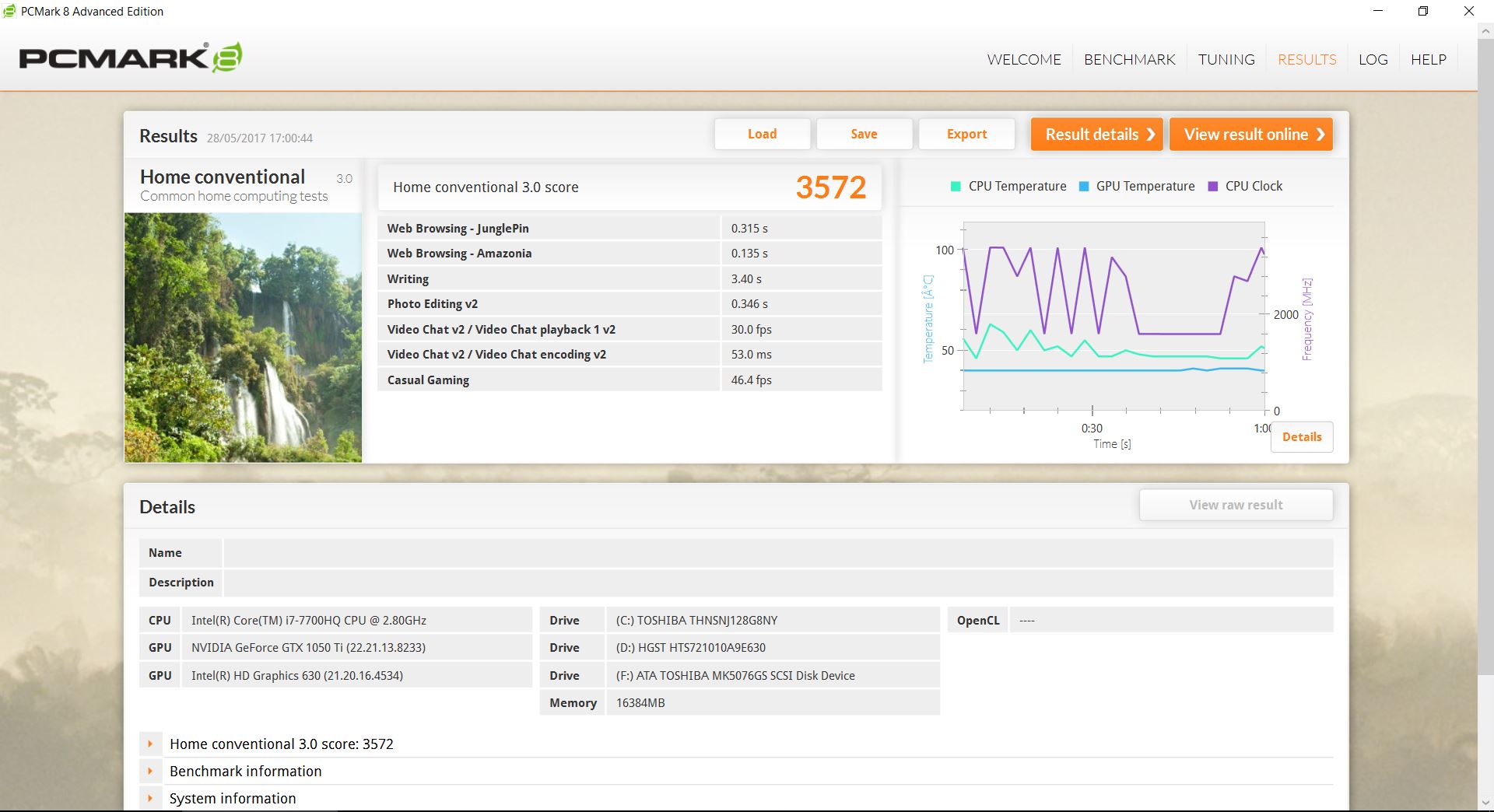The height and width of the screenshot is (812, 1494).
Task: Click the 46.4 fps value
Action: click(752, 380)
